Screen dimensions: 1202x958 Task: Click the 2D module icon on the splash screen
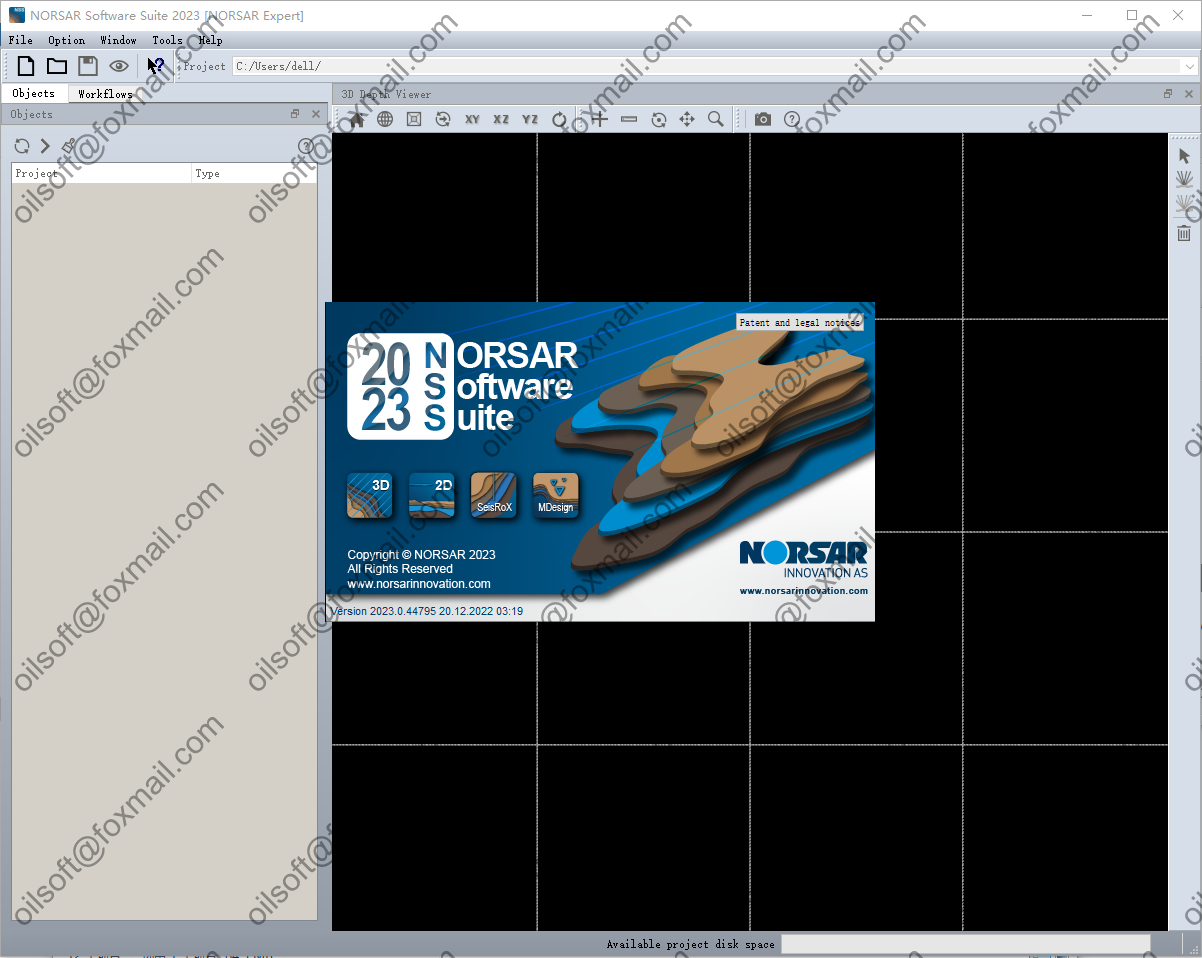tap(432, 495)
